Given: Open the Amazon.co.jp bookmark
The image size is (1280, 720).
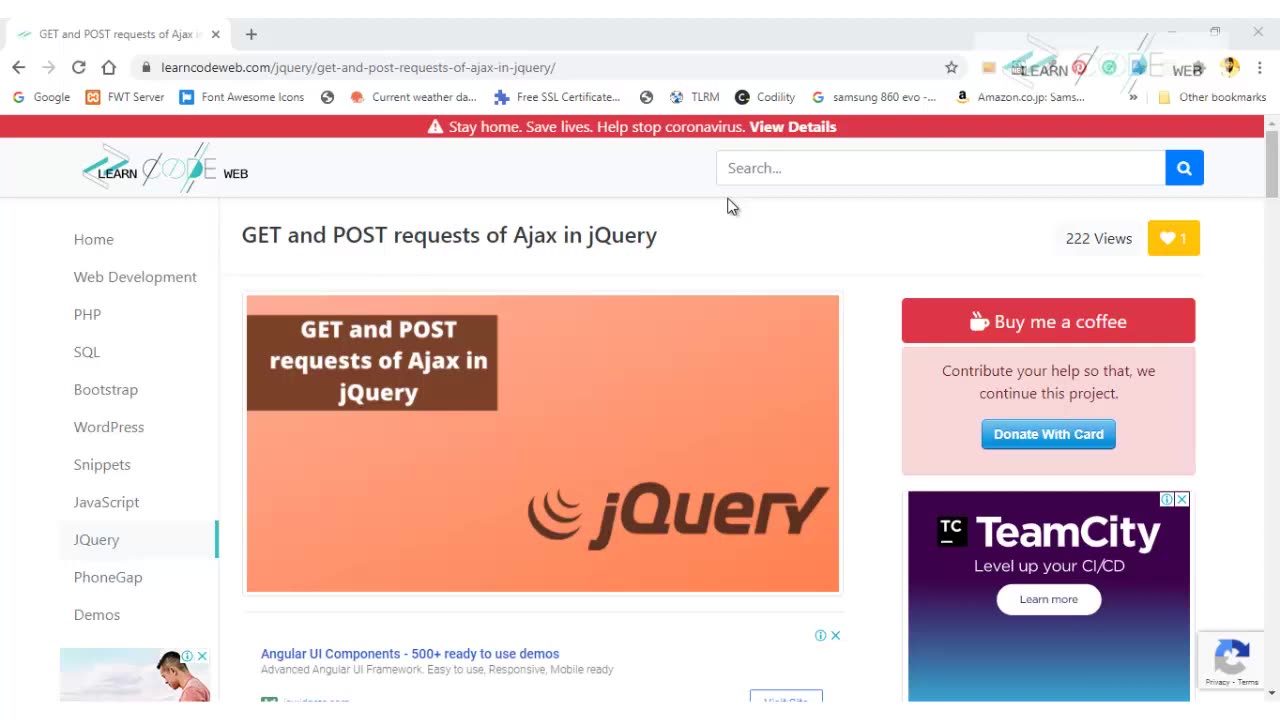Looking at the screenshot, I should (x=1020, y=97).
